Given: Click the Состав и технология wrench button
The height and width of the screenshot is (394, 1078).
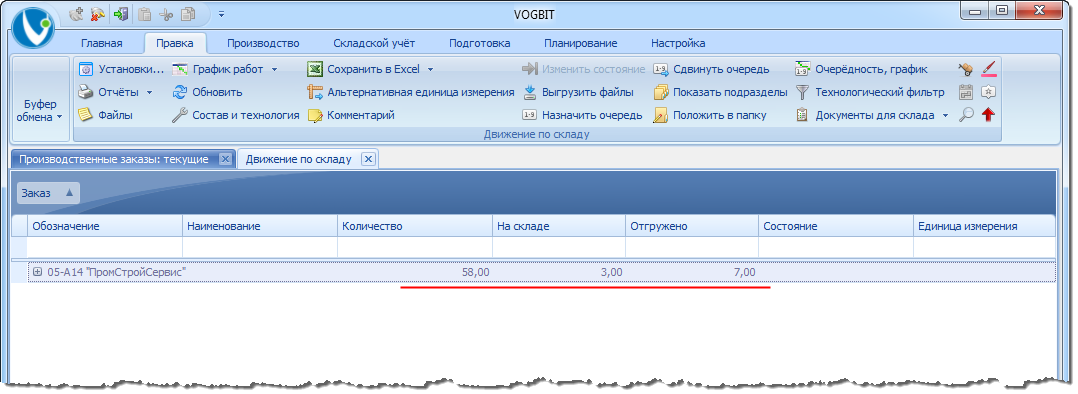Looking at the screenshot, I should click(235, 115).
